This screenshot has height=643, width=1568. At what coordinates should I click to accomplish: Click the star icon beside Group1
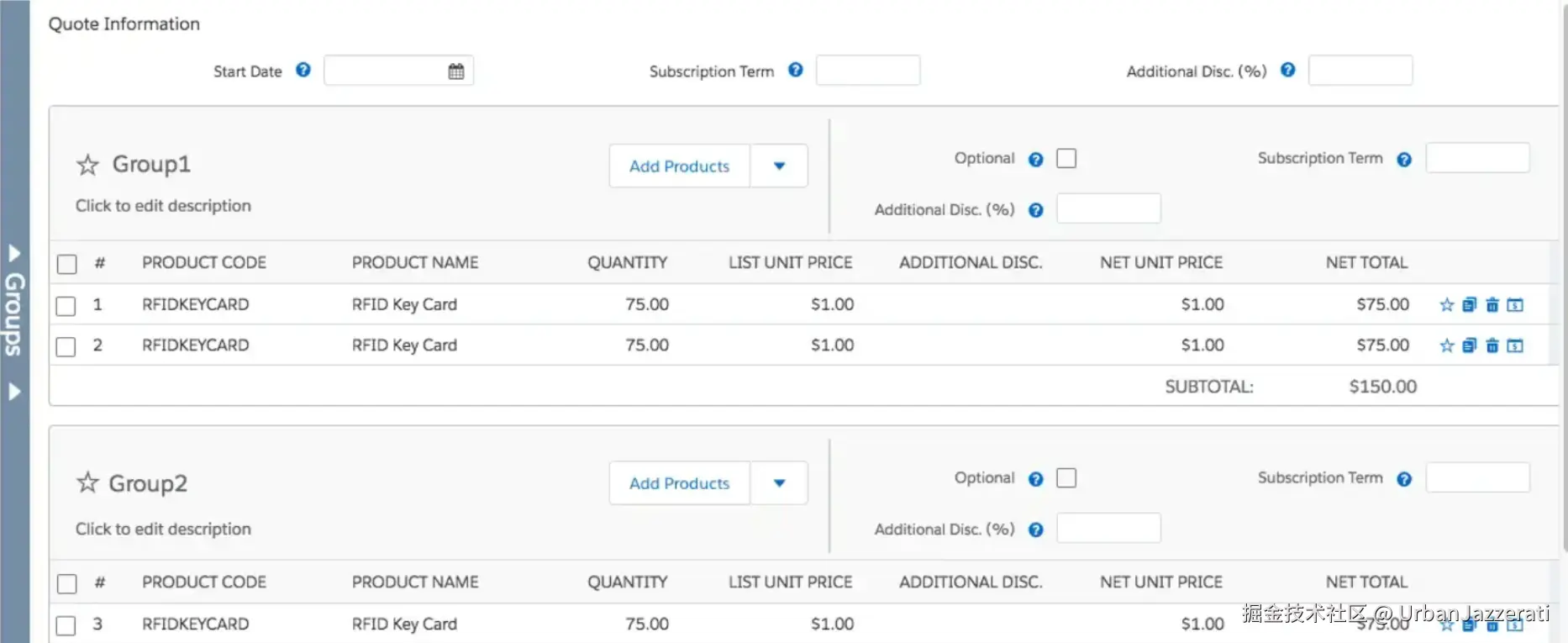(x=88, y=165)
